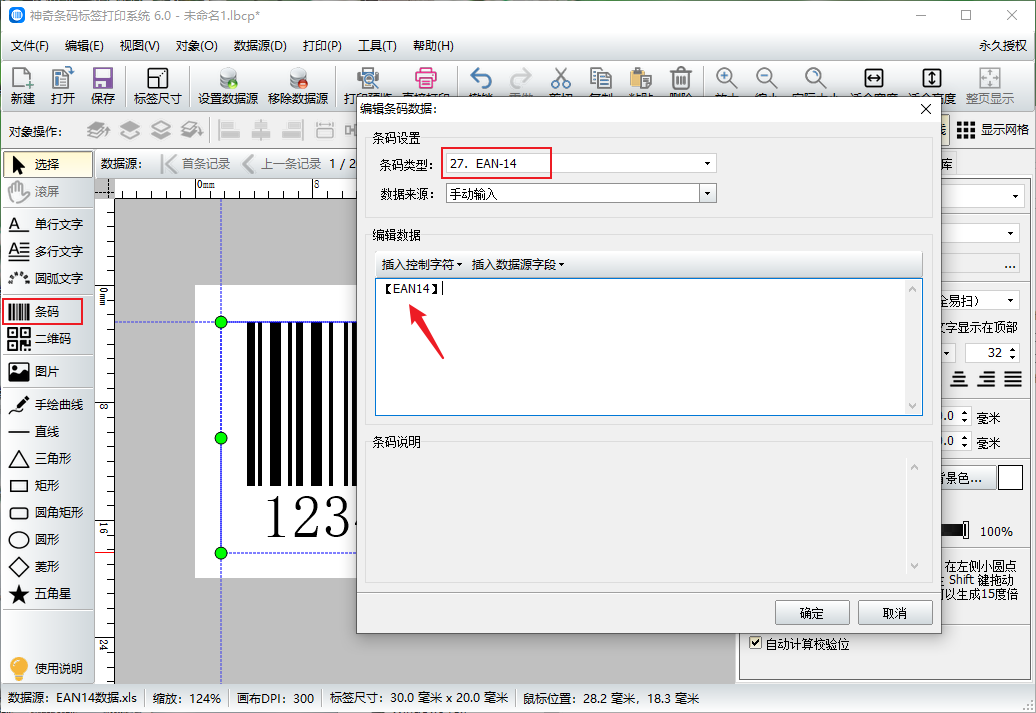This screenshot has width=1036, height=713.
Task: Open the barcode type (条码类型) dropdown
Action: tap(707, 163)
